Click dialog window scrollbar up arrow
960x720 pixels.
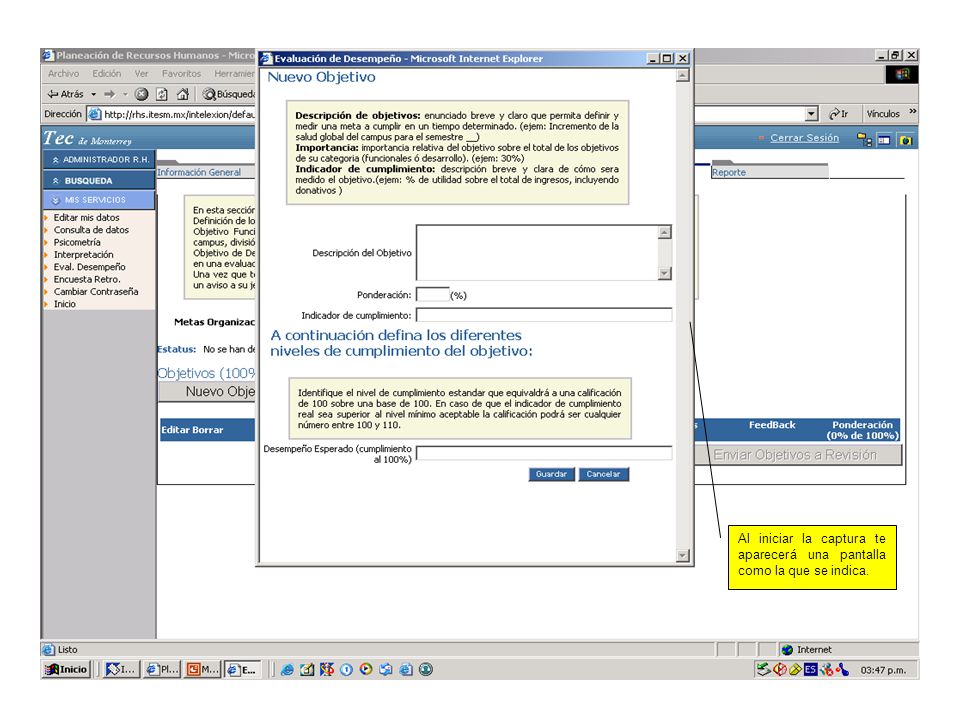tap(683, 75)
